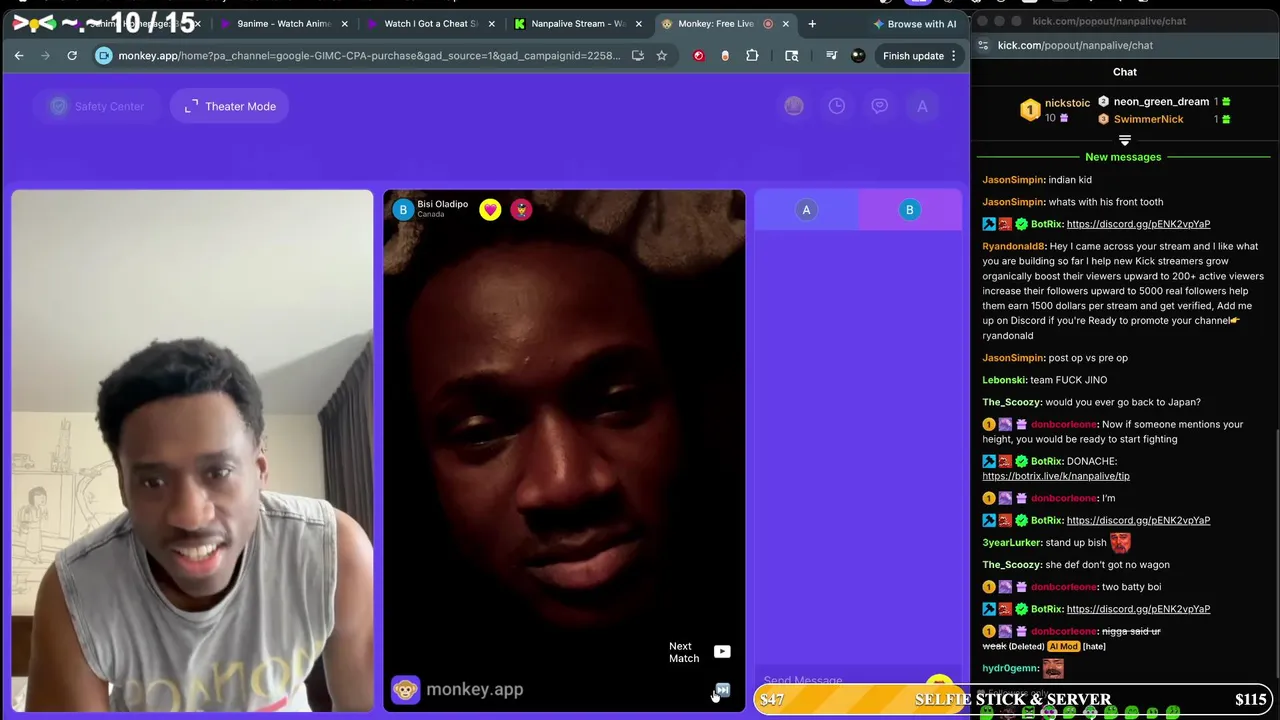Click Next Match video icon
Viewport: 1280px width, 720px height.
point(722,652)
